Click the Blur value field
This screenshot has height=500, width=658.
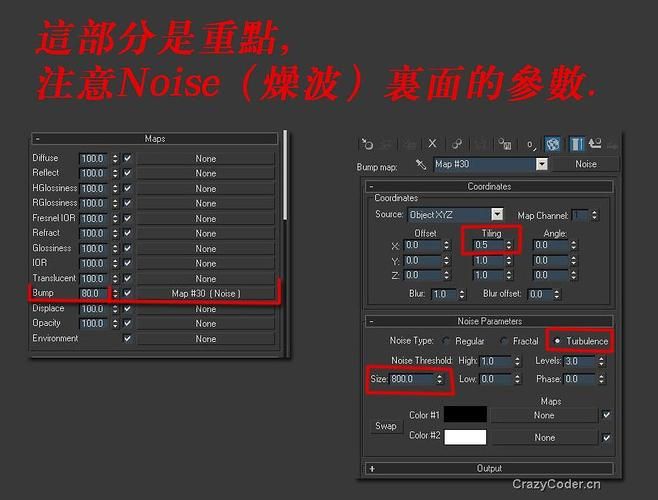[444, 294]
